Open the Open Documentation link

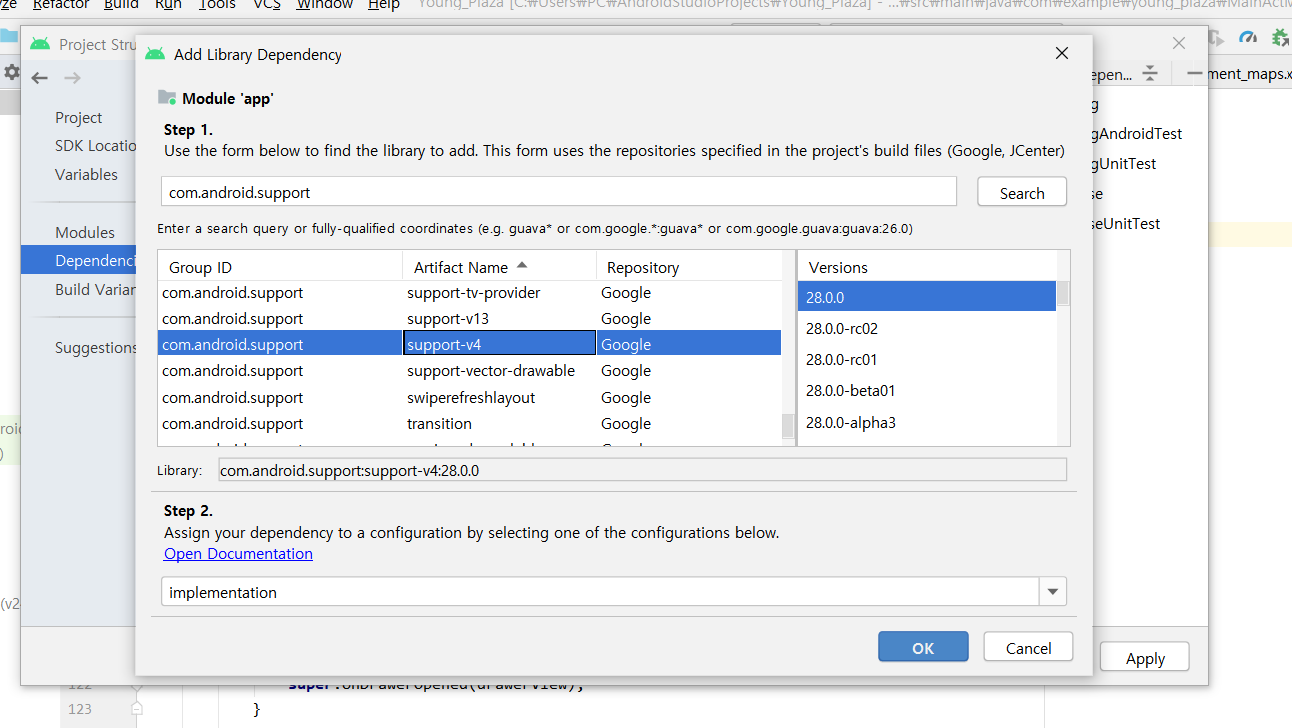point(238,553)
